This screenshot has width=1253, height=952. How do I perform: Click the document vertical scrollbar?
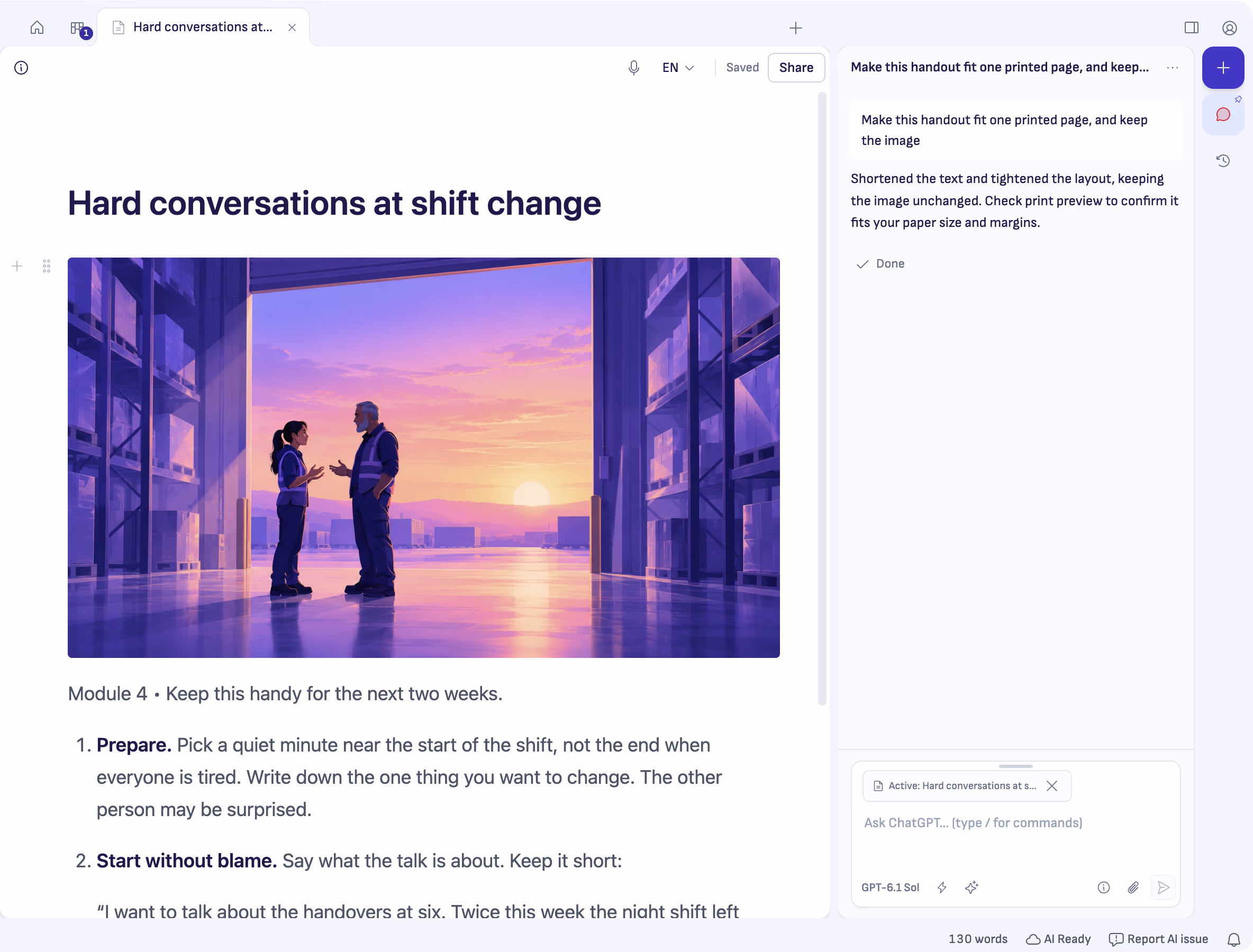point(822,399)
